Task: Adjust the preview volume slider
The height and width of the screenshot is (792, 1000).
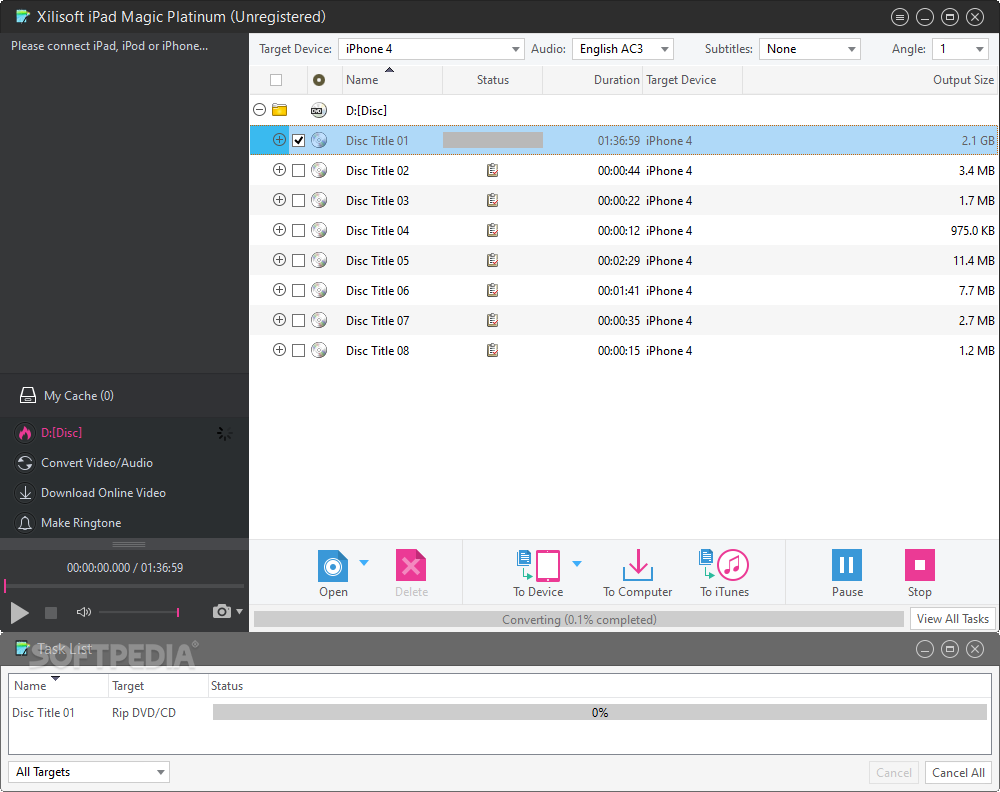Action: pos(138,612)
